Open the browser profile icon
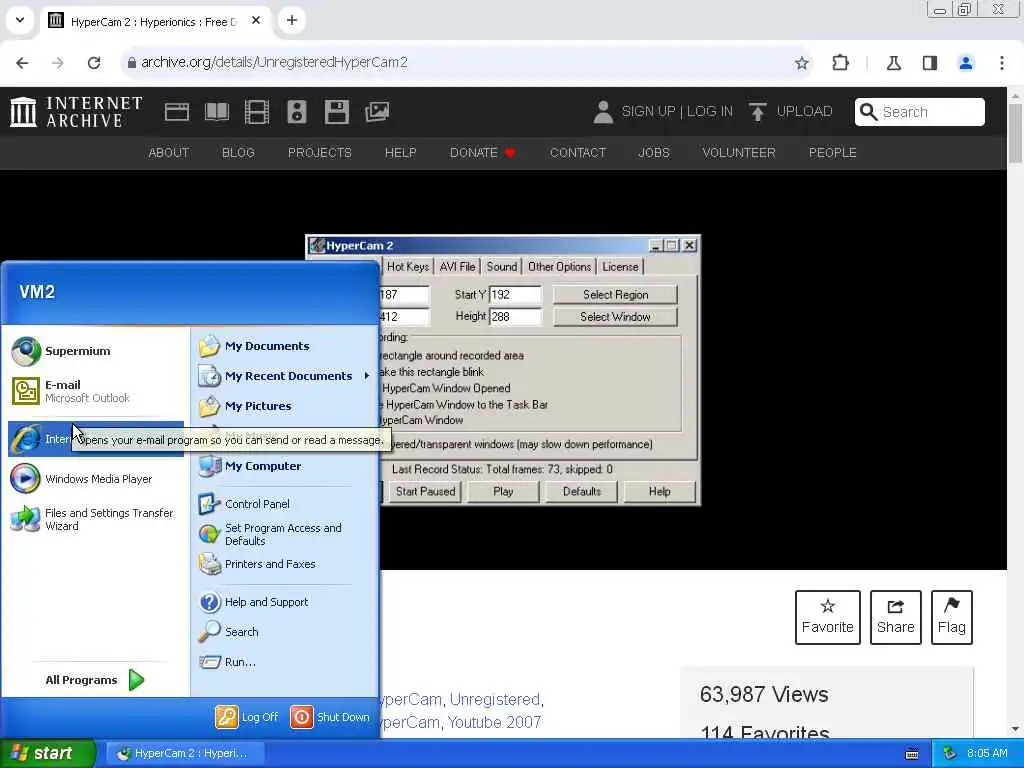 coord(966,63)
